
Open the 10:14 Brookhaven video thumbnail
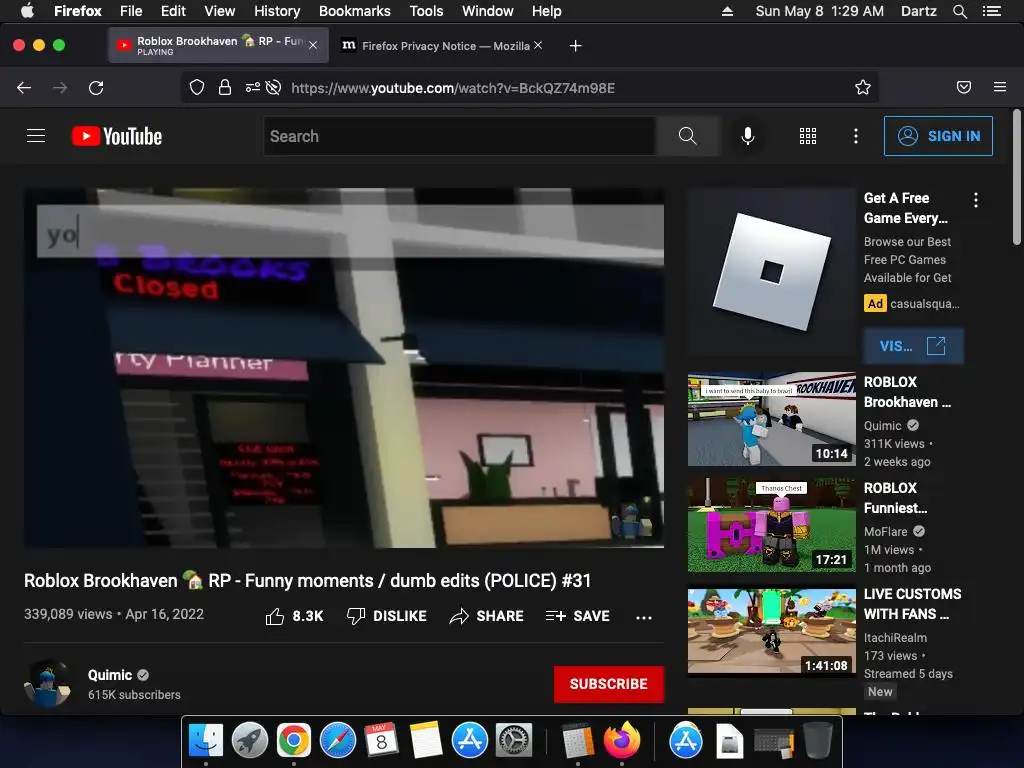tap(771, 419)
